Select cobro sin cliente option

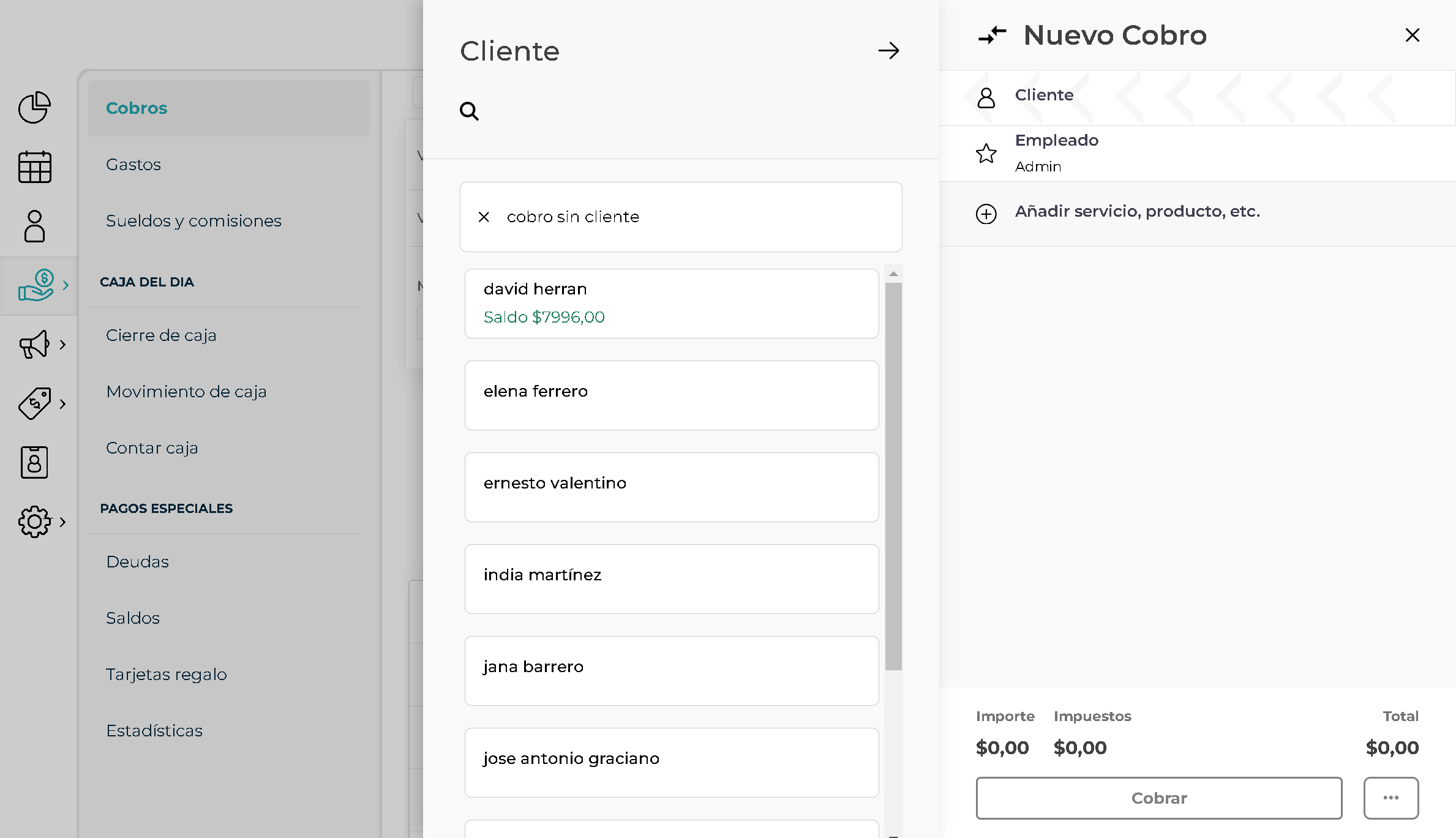(x=681, y=217)
